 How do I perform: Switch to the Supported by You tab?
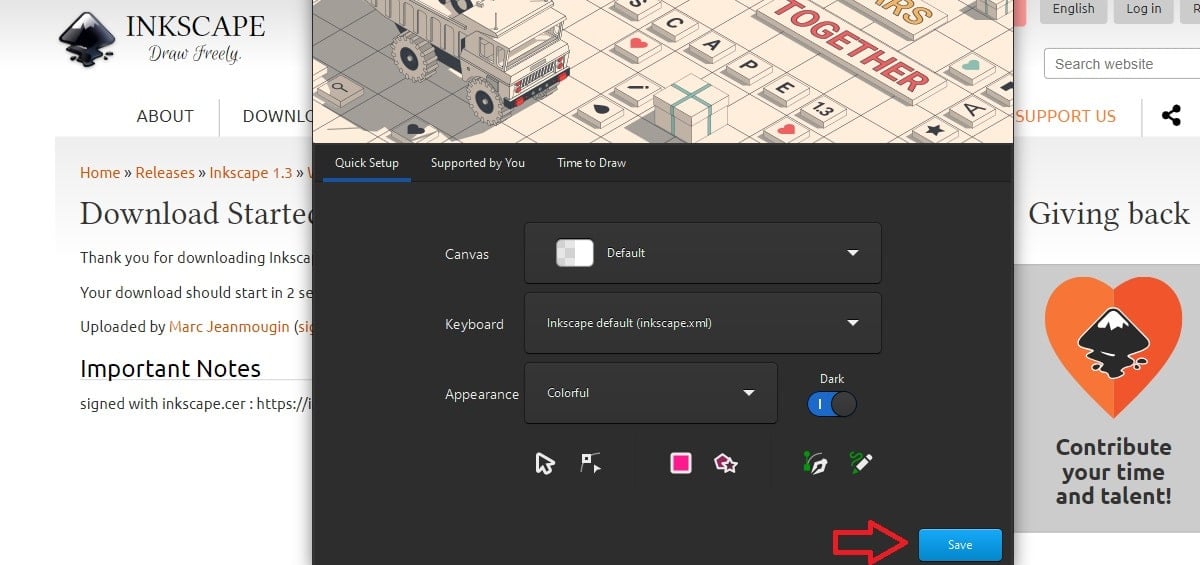pos(478,163)
